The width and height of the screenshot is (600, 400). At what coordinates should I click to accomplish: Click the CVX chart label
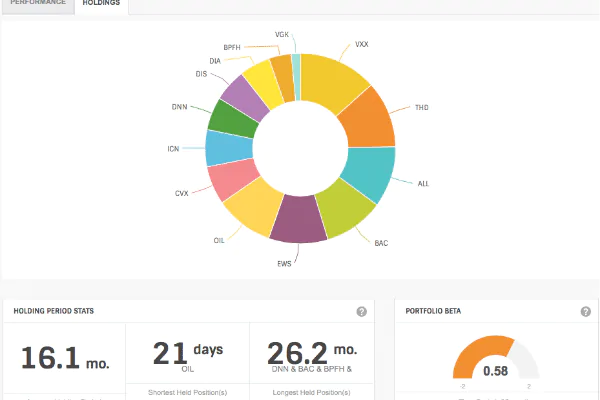[181, 193]
